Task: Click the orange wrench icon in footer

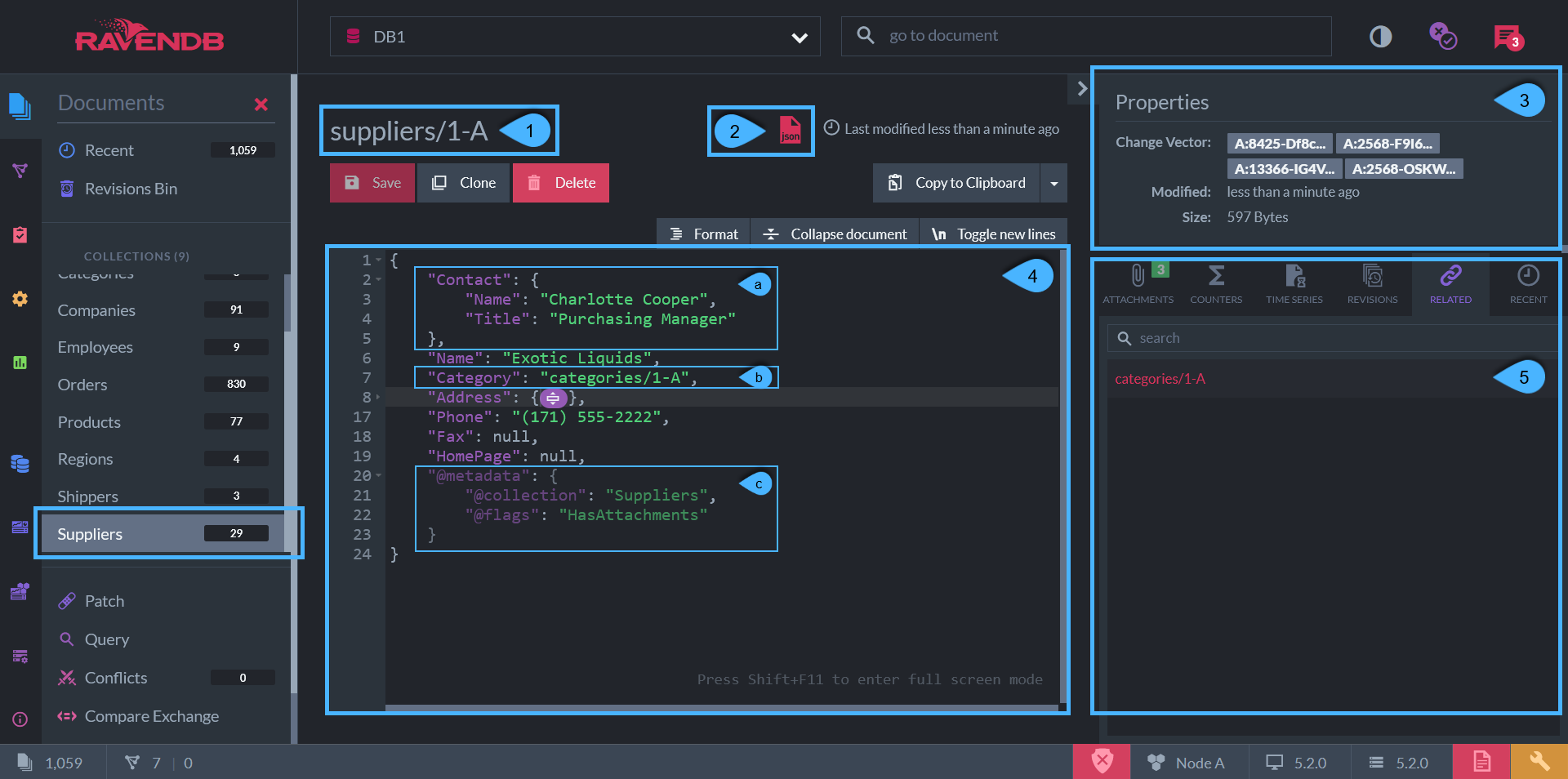Action: [x=1539, y=762]
